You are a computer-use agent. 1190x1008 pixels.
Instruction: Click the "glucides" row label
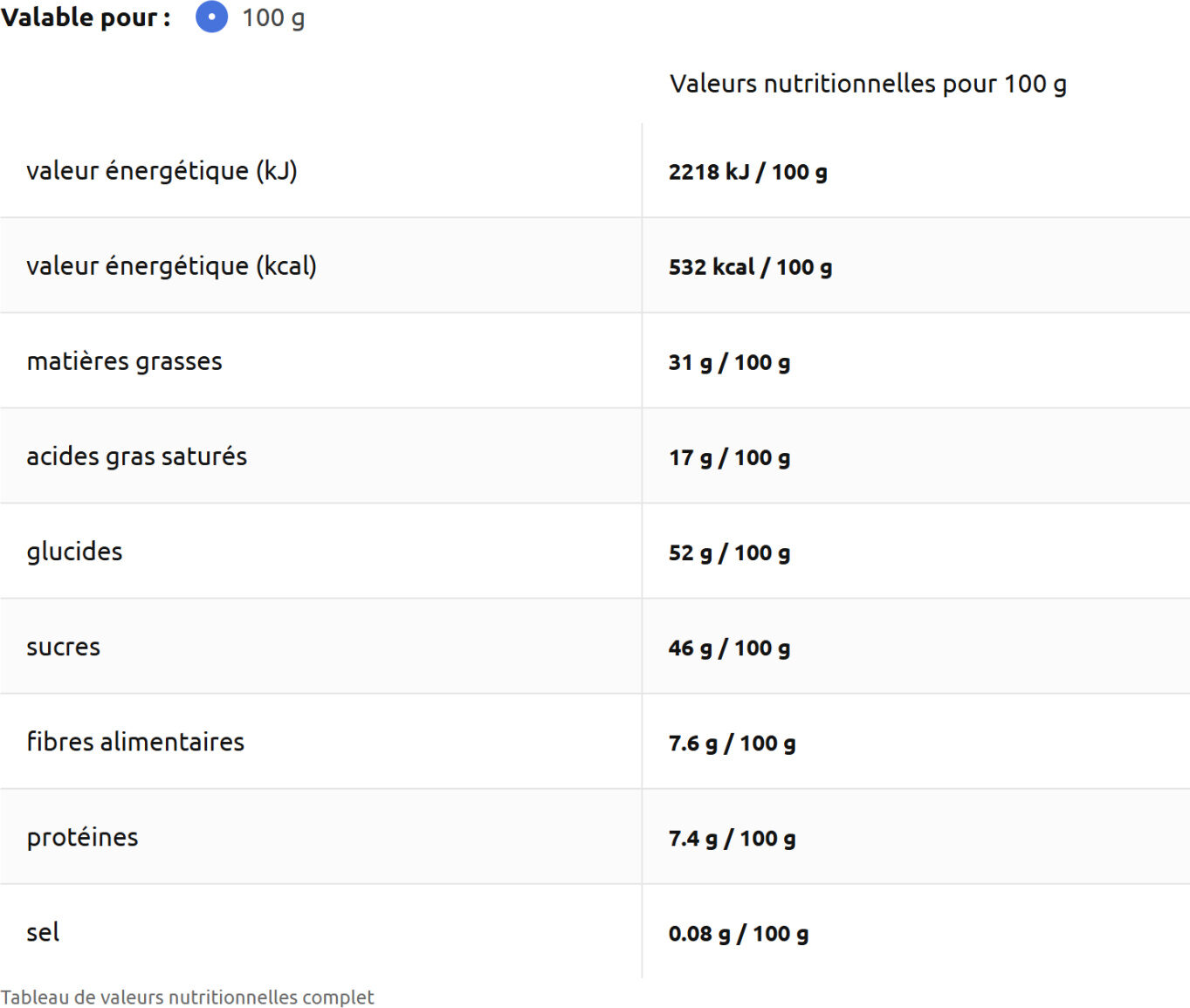[74, 552]
